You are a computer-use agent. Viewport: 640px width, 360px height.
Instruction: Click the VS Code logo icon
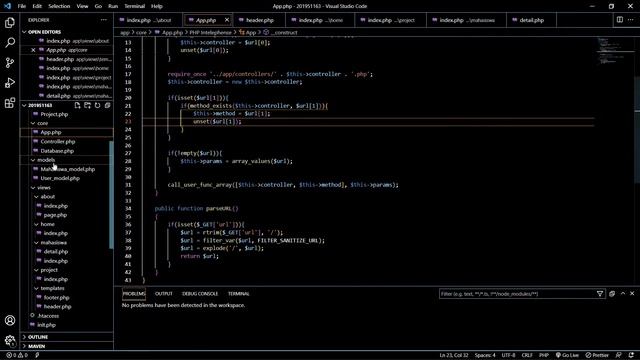coord(7,6)
